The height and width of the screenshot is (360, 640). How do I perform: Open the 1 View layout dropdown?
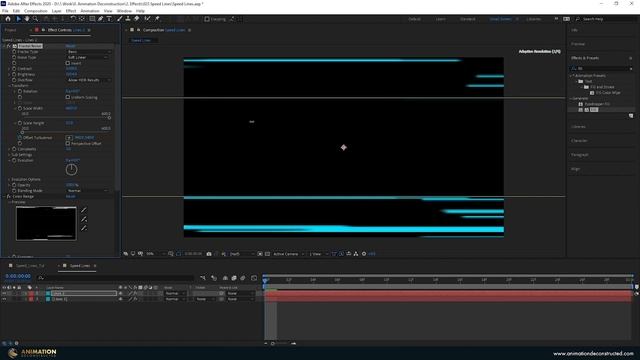[318, 254]
